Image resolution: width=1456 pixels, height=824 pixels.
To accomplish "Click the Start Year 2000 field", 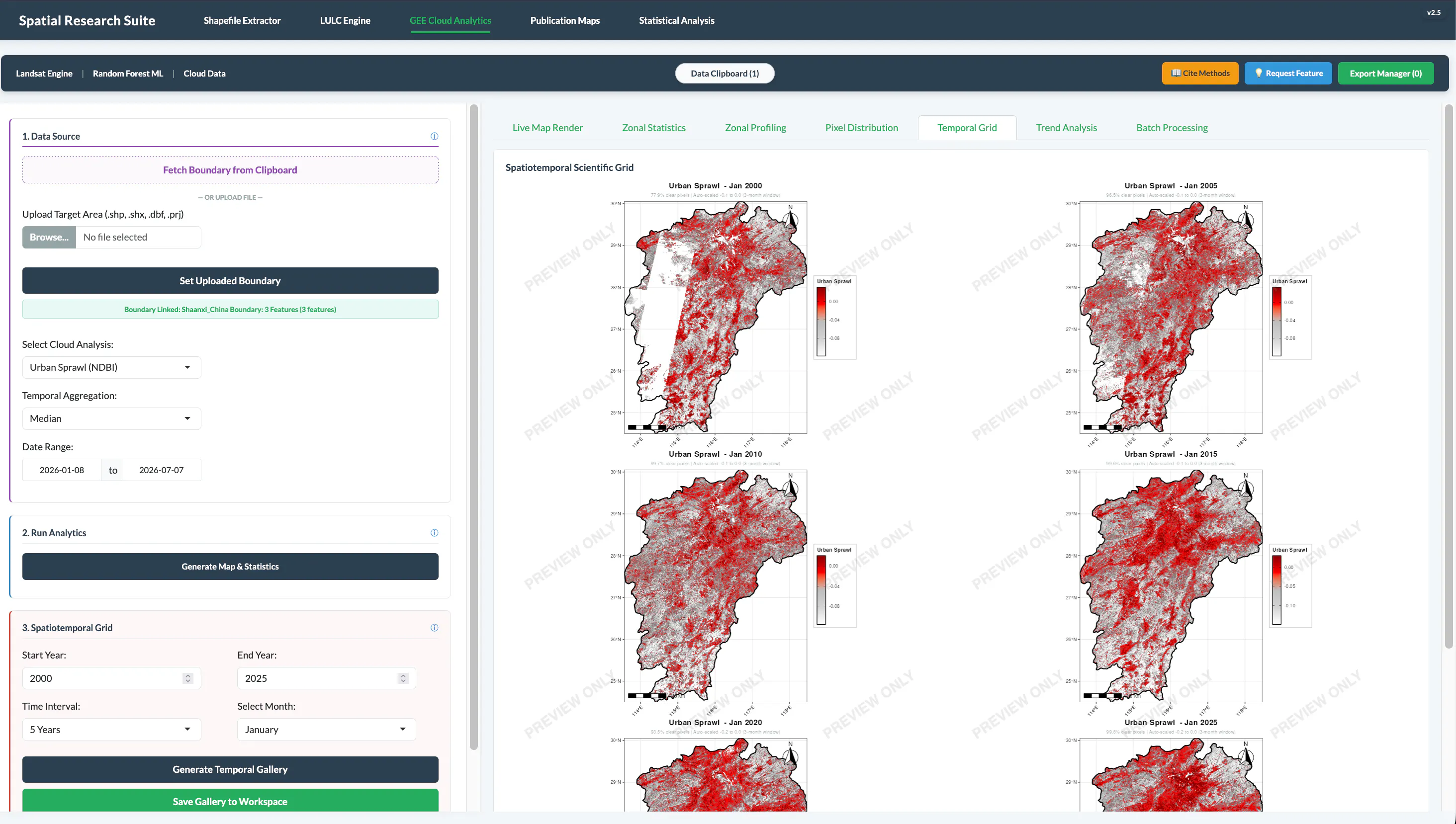I will 111,678.
